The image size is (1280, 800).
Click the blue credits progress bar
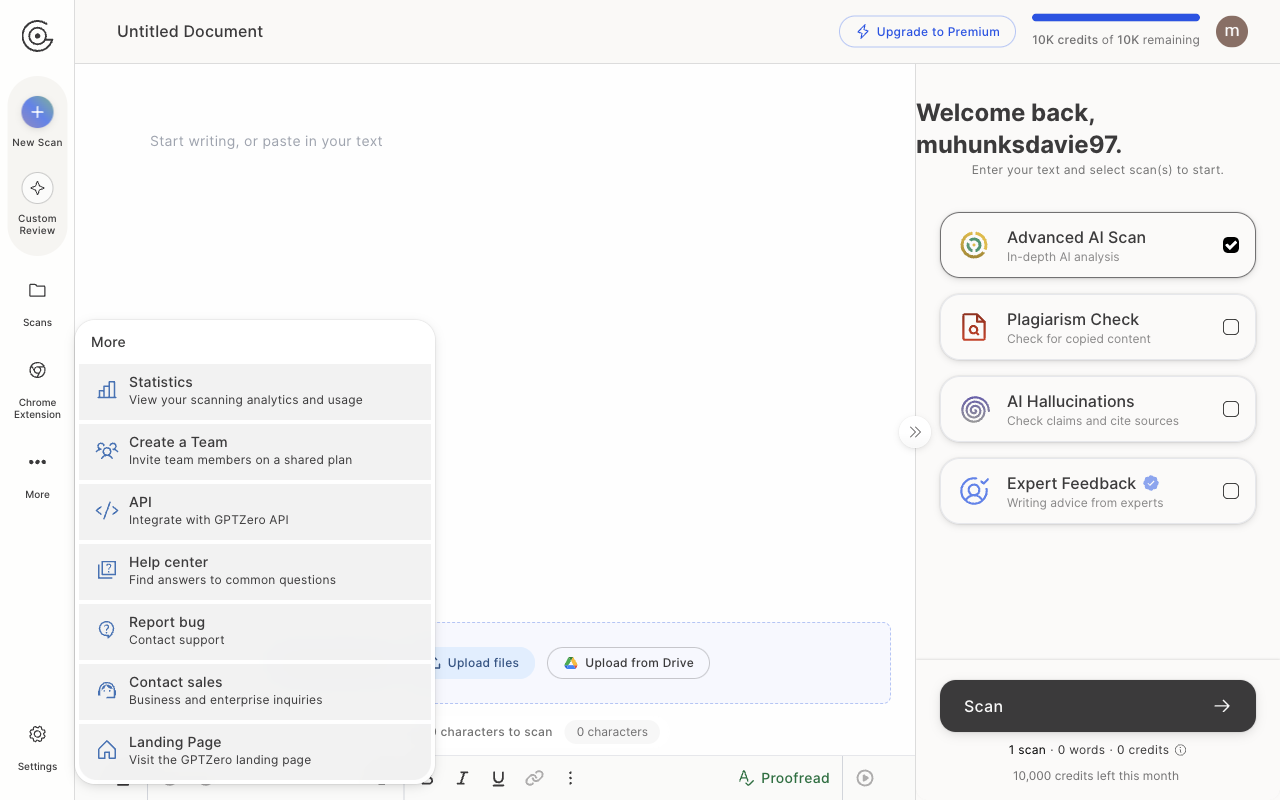pos(1116,17)
